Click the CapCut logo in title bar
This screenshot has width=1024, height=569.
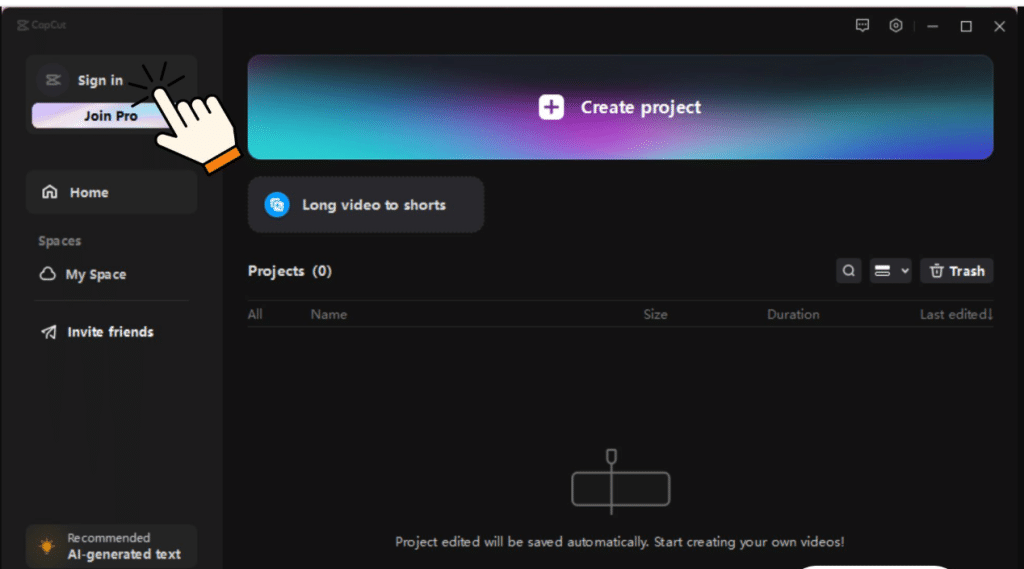41,25
